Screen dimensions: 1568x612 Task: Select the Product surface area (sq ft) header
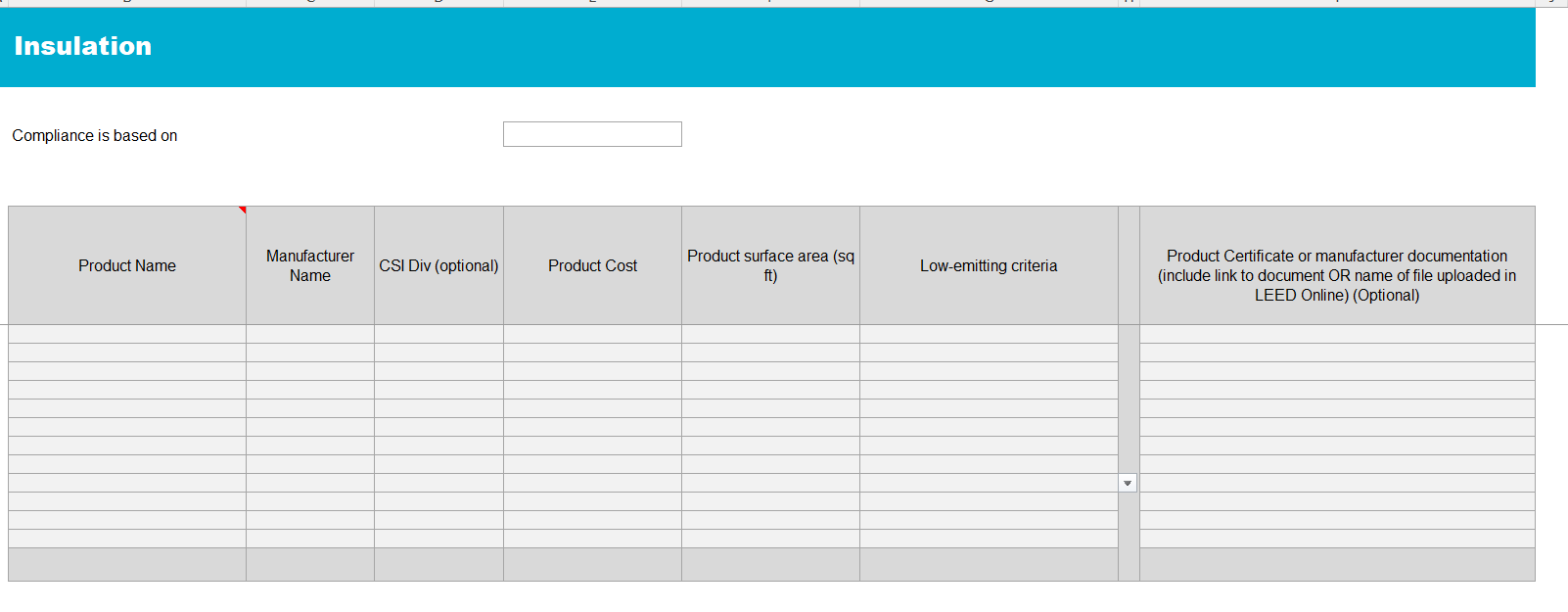pyautogui.click(x=770, y=265)
